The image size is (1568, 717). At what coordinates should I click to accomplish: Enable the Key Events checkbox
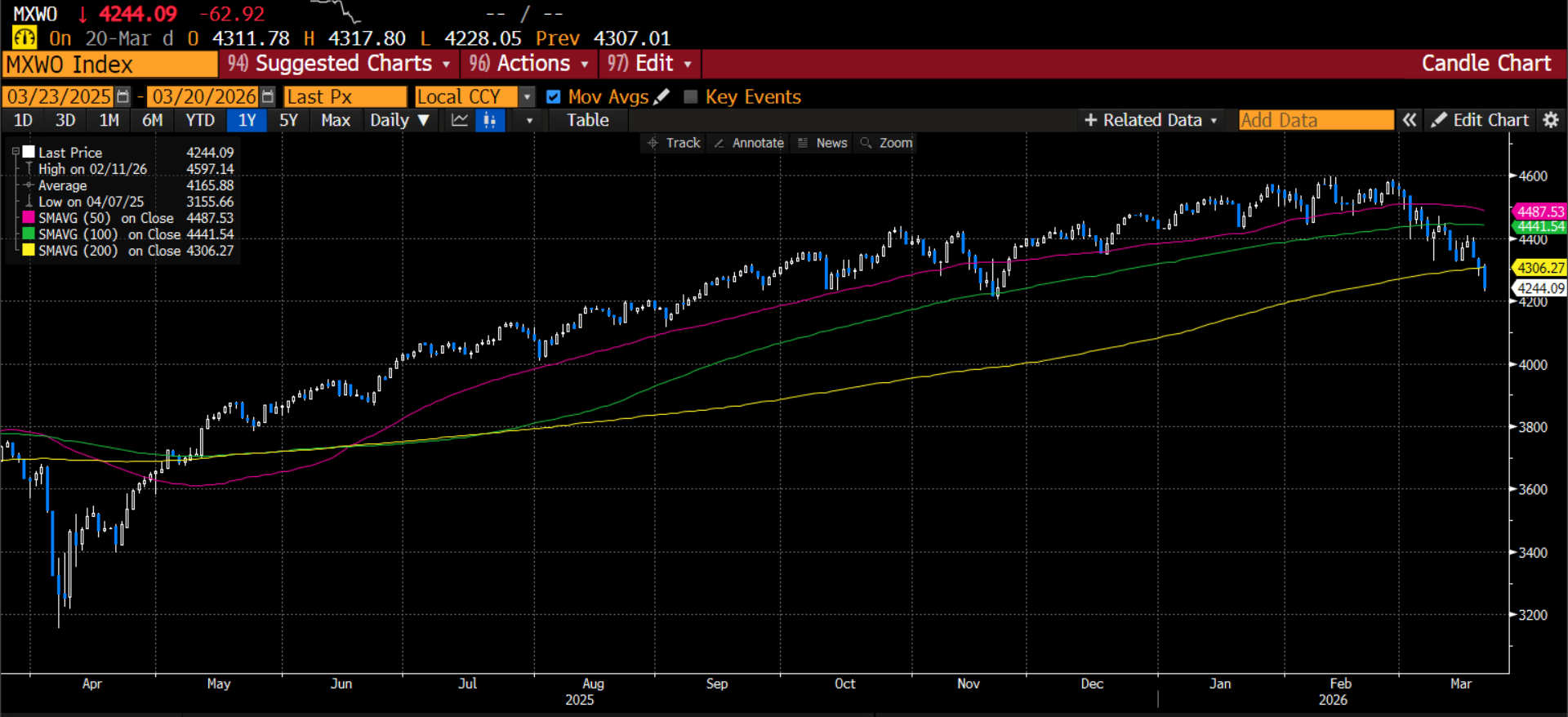pos(691,97)
